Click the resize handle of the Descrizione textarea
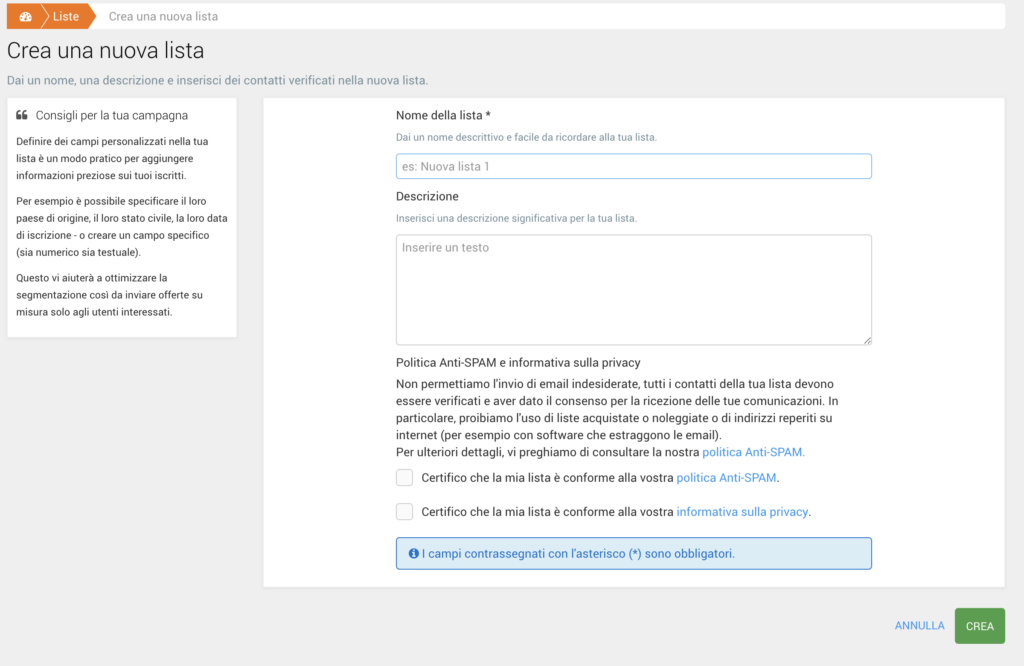Image resolution: width=1024 pixels, height=666 pixels. (x=867, y=340)
